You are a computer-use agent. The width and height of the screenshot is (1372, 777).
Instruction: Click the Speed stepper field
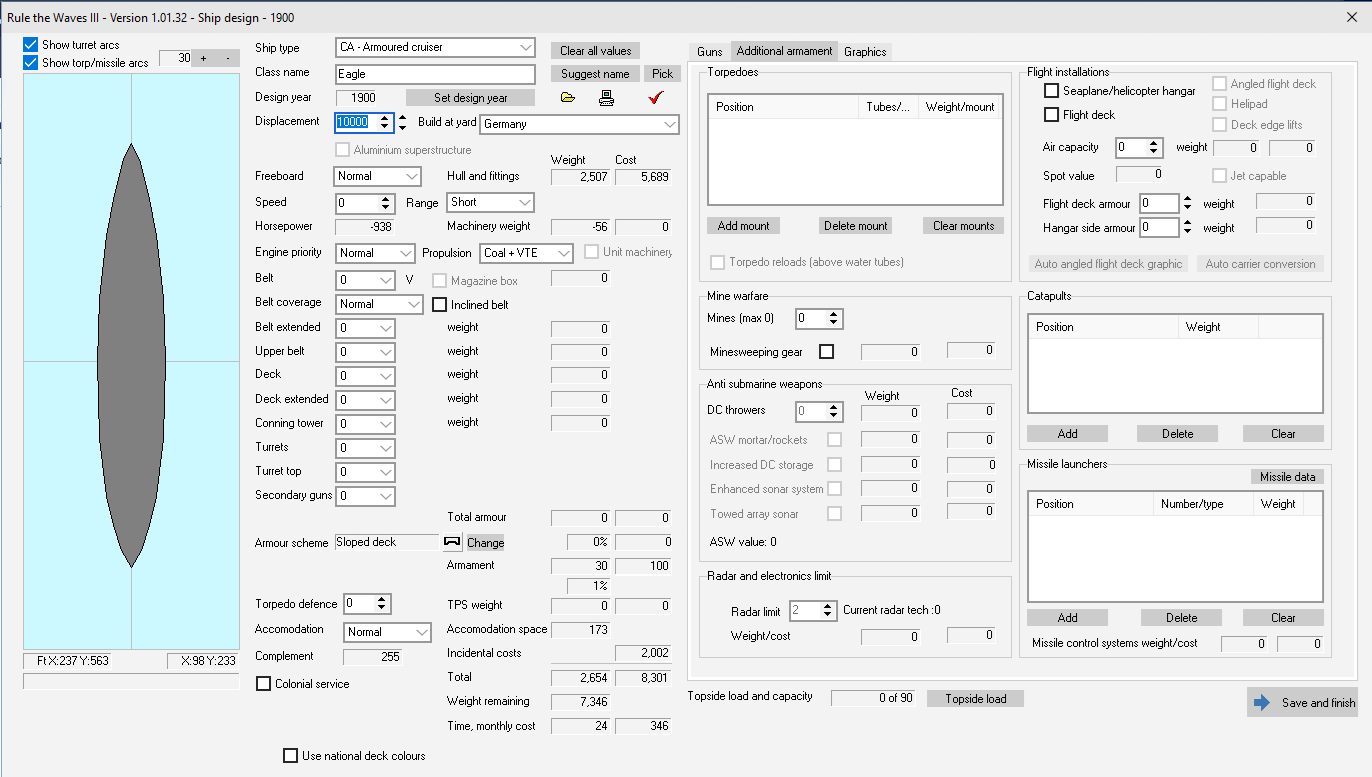click(364, 203)
